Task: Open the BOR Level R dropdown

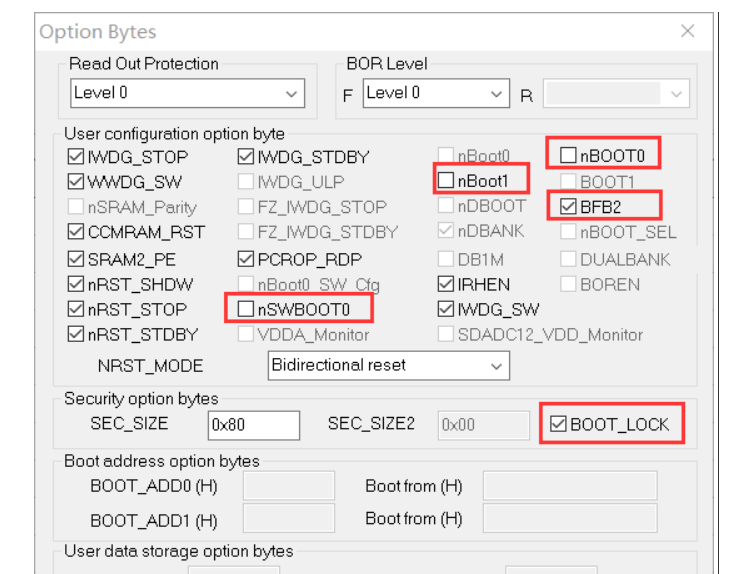Action: pyautogui.click(x=616, y=93)
